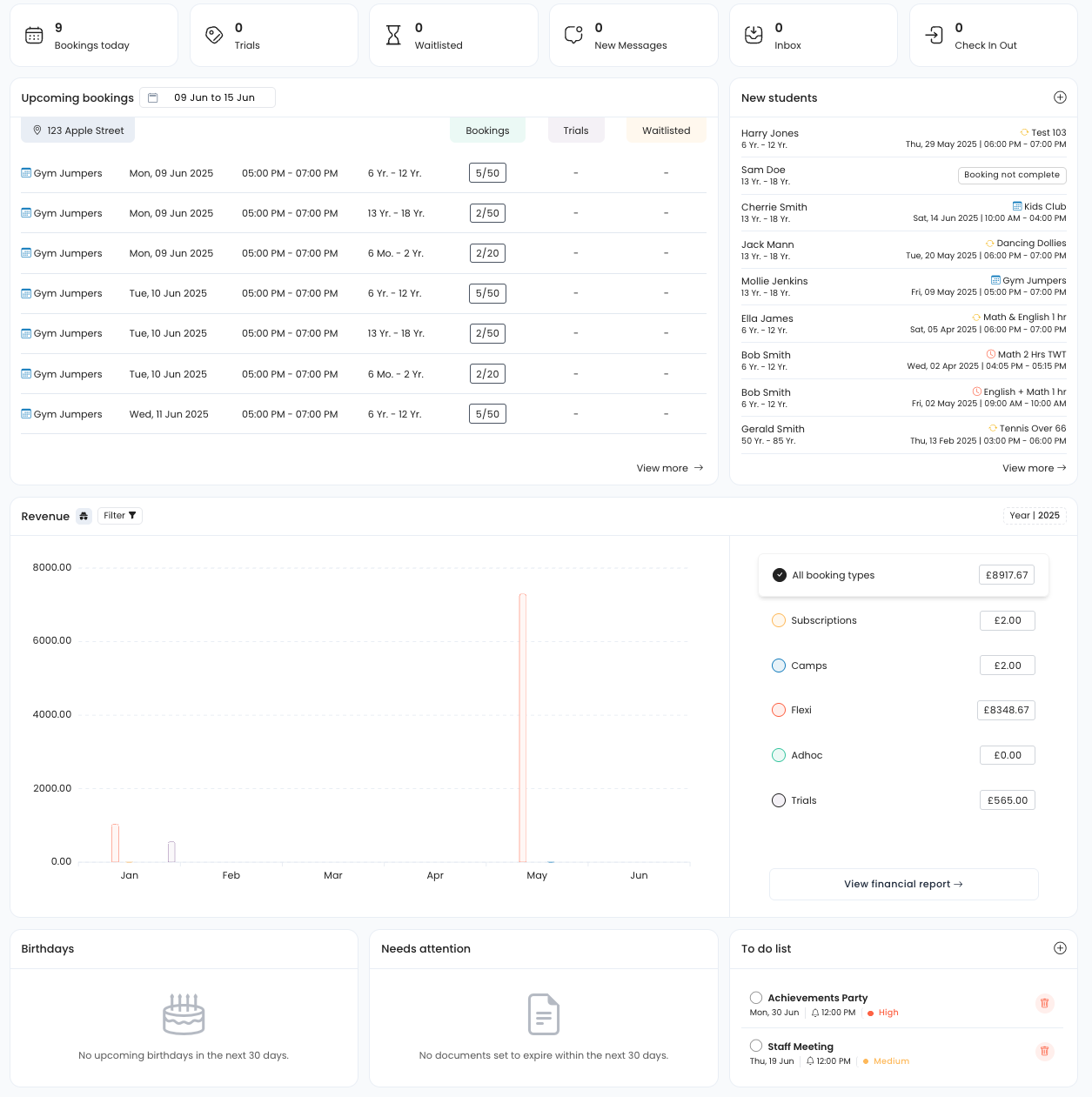
Task: Add a new student with plus icon
Action: (1060, 97)
